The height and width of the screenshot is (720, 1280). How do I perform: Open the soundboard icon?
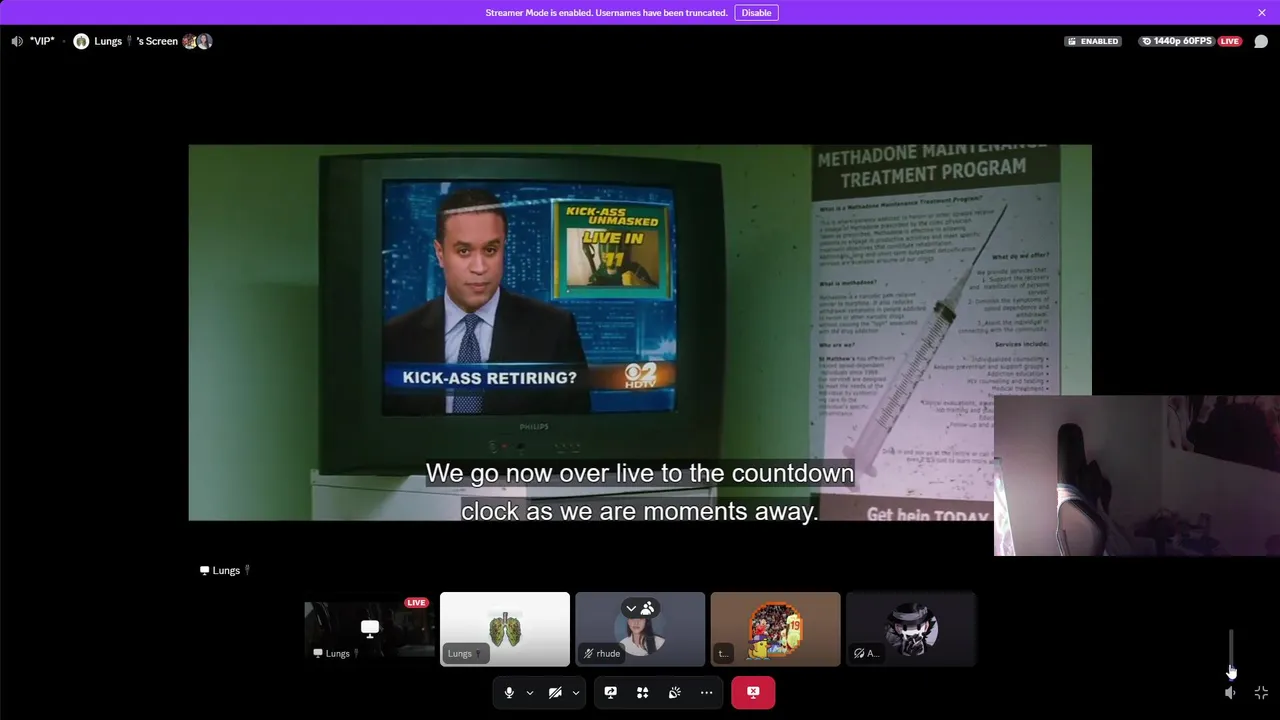(674, 692)
